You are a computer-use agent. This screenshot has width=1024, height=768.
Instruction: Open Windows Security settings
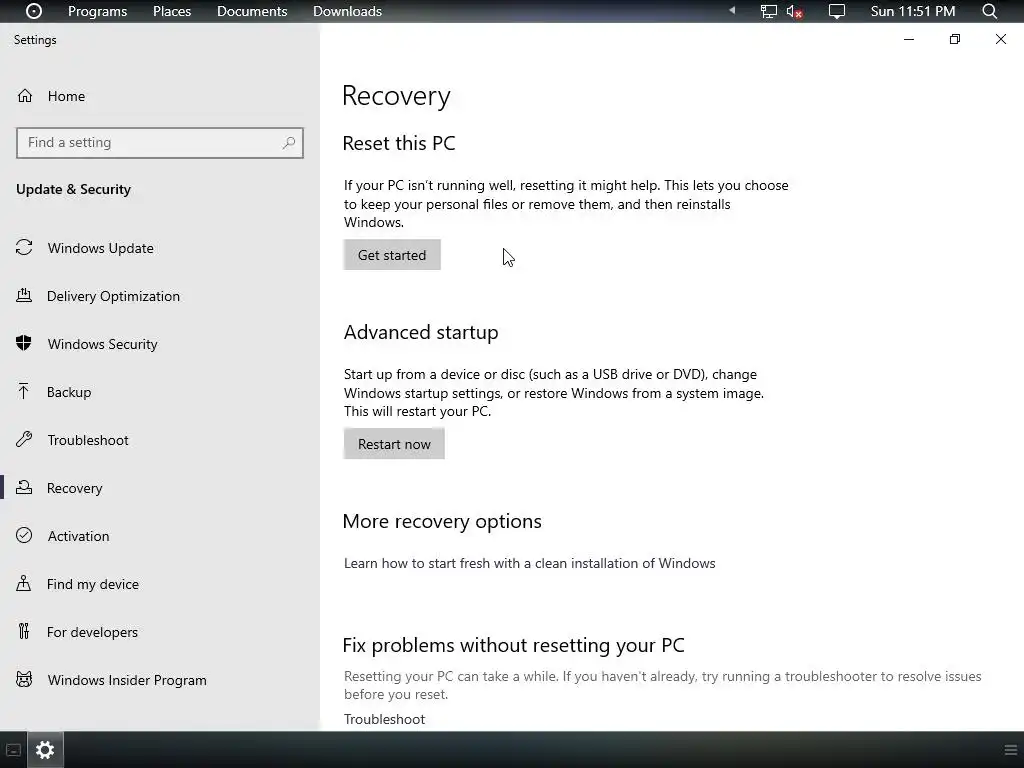tap(103, 344)
